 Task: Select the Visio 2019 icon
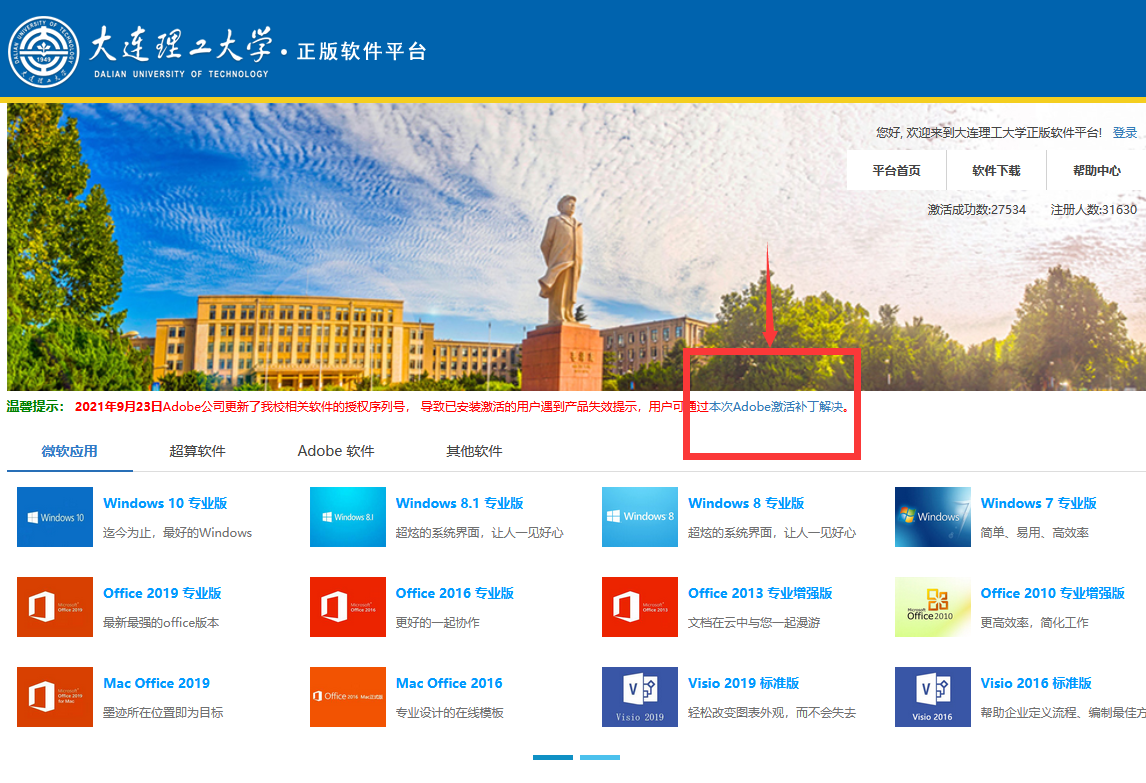coord(639,697)
